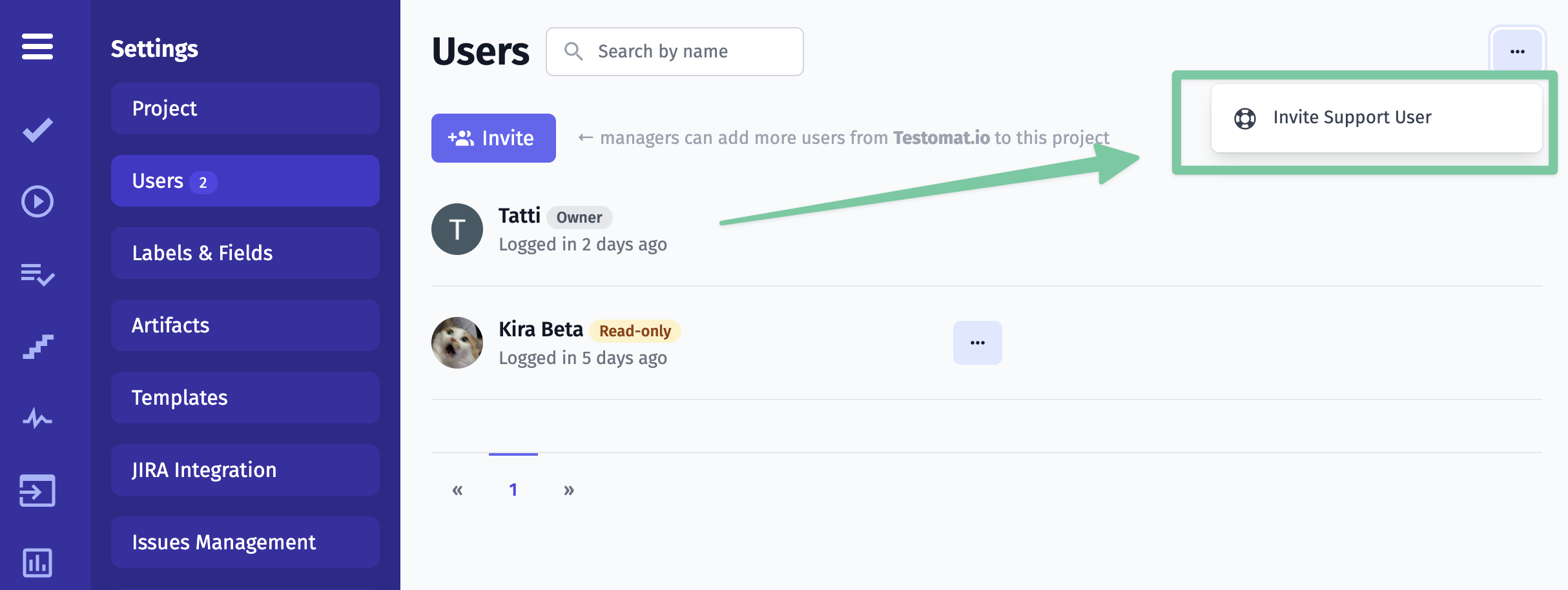Click the Invite button
The width and height of the screenshot is (1568, 590).
pyautogui.click(x=493, y=138)
